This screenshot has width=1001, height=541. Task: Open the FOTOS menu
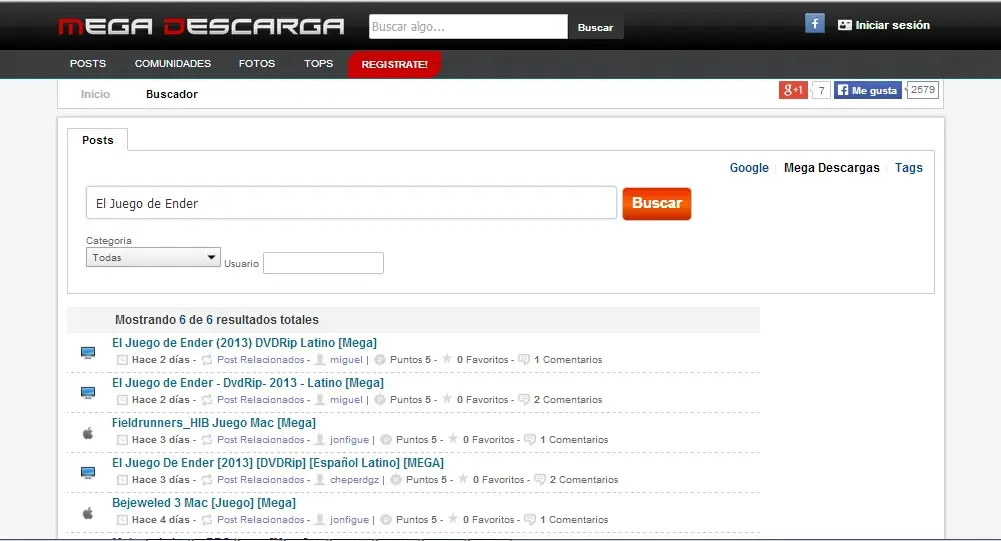pos(257,64)
